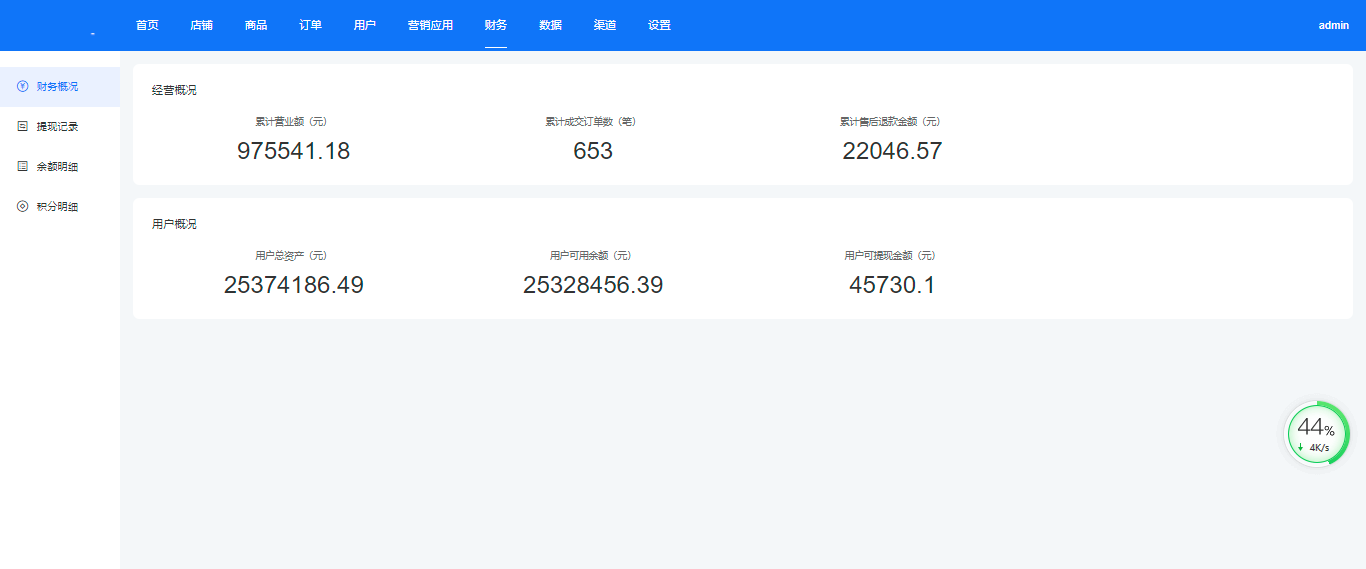Click the 余额明细 list icon
Screen dimensions: 1366x569
[23, 167]
